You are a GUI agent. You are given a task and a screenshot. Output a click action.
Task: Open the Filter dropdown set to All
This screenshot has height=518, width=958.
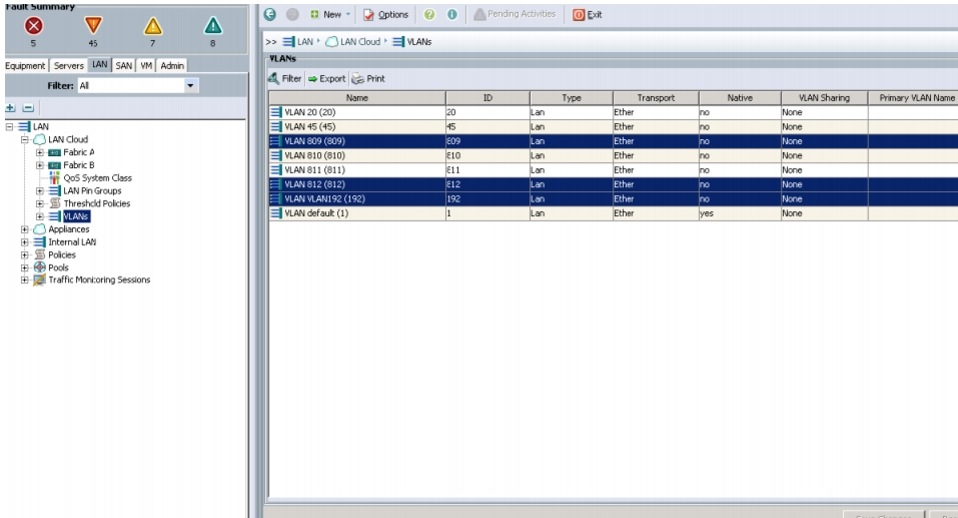[x=191, y=87]
